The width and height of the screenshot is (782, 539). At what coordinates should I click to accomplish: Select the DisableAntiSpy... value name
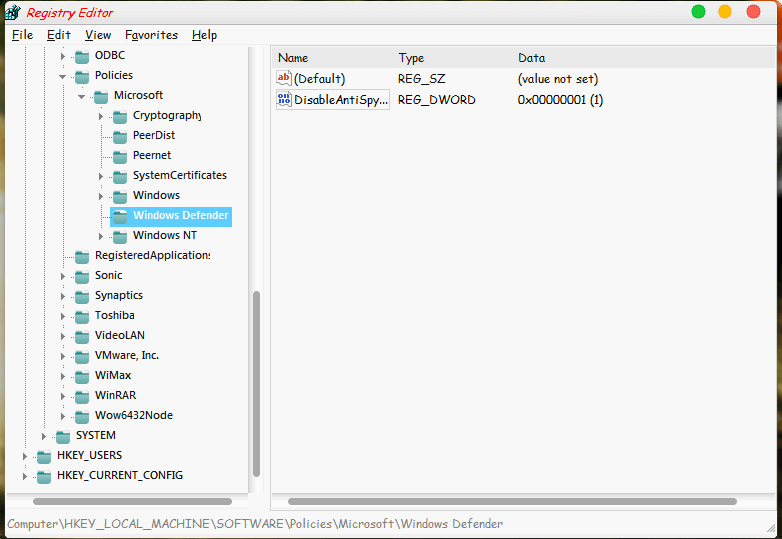click(341, 100)
